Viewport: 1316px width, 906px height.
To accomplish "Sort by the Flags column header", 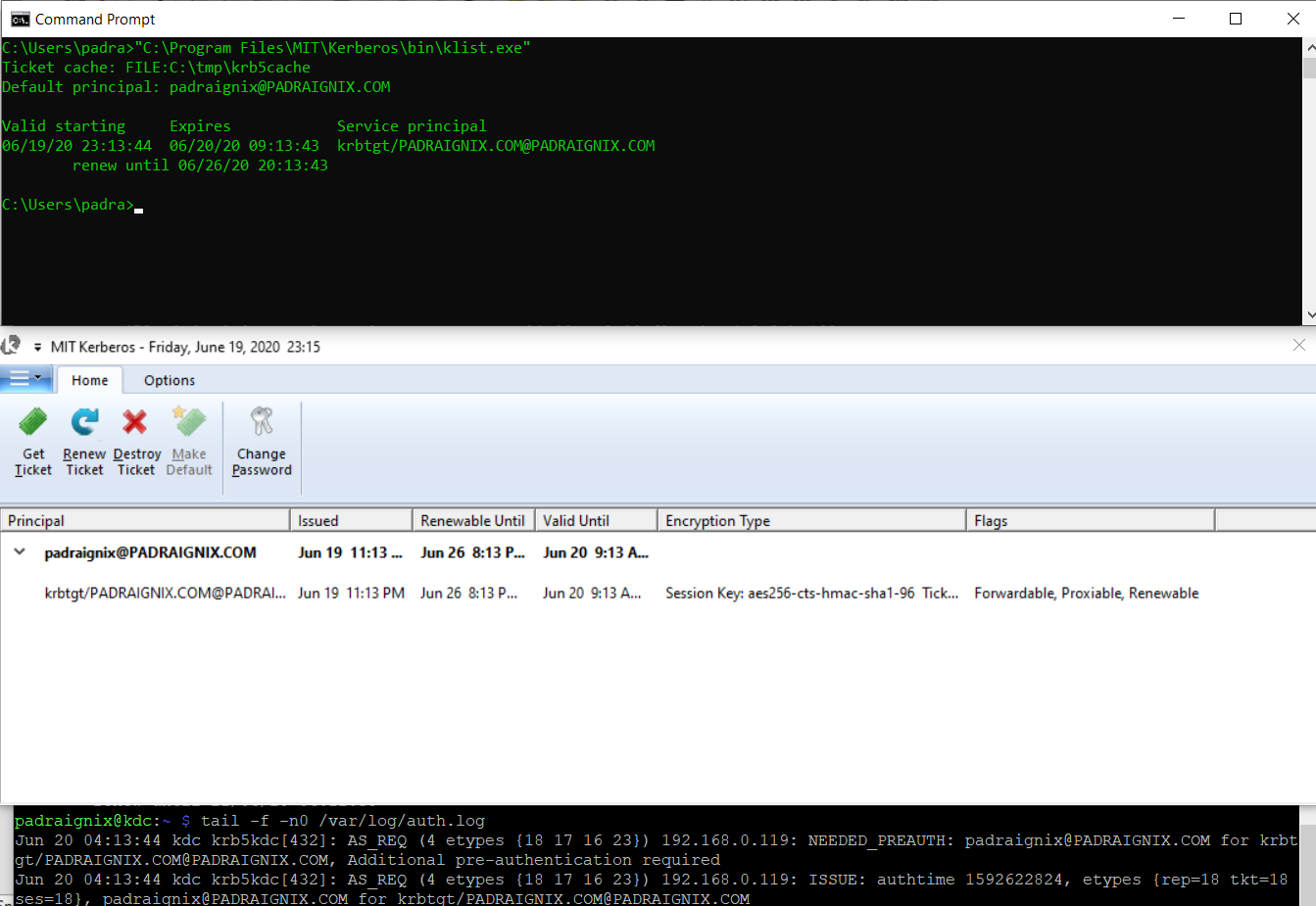I will (1091, 520).
